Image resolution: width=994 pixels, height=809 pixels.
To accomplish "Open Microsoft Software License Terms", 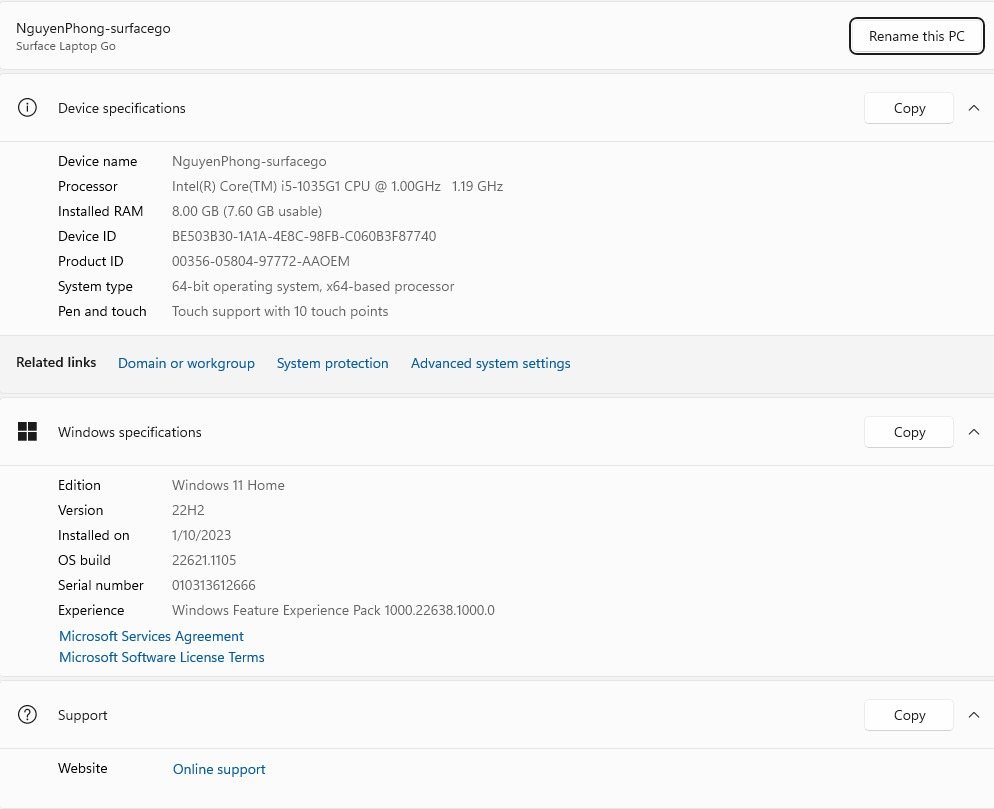I will 162,657.
